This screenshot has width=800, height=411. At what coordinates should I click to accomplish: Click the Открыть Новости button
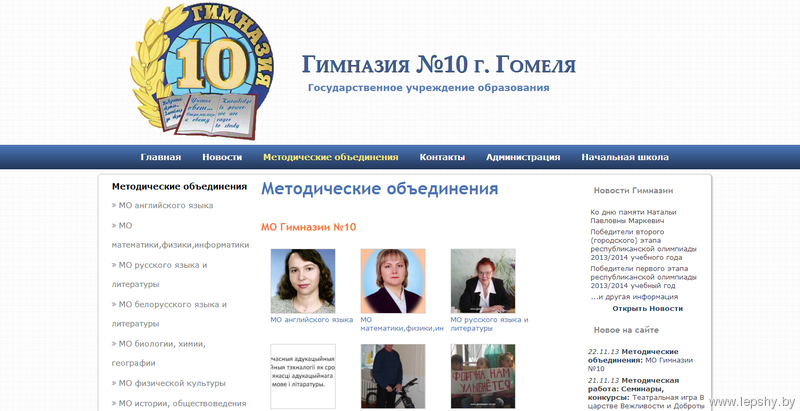coord(647,309)
